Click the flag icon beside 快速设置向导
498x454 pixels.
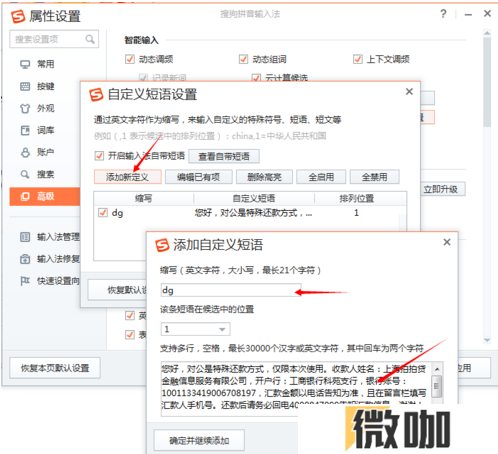click(x=25, y=281)
